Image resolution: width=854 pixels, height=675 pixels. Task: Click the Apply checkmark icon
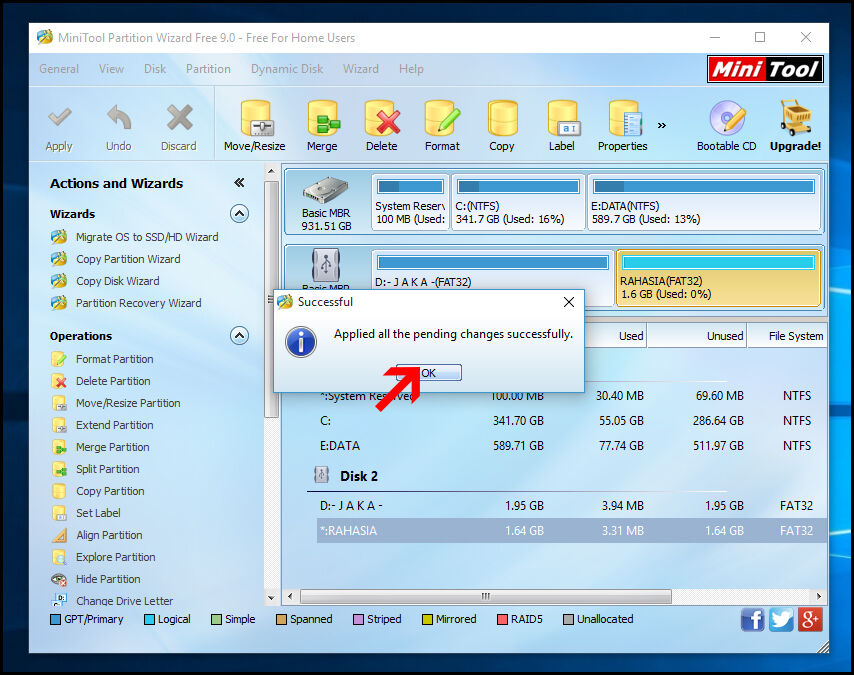click(x=59, y=117)
